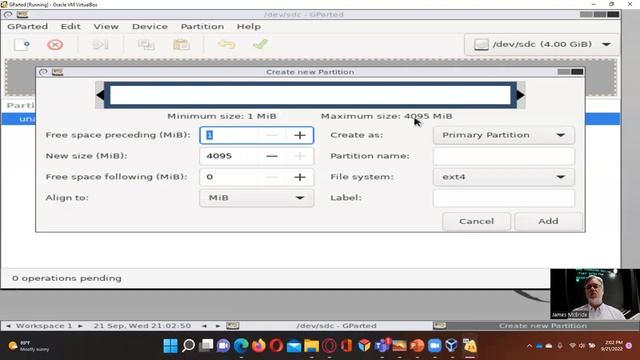This screenshot has height=360, width=640.
Task: Open PowerPoint from taskbar
Action: [417, 346]
